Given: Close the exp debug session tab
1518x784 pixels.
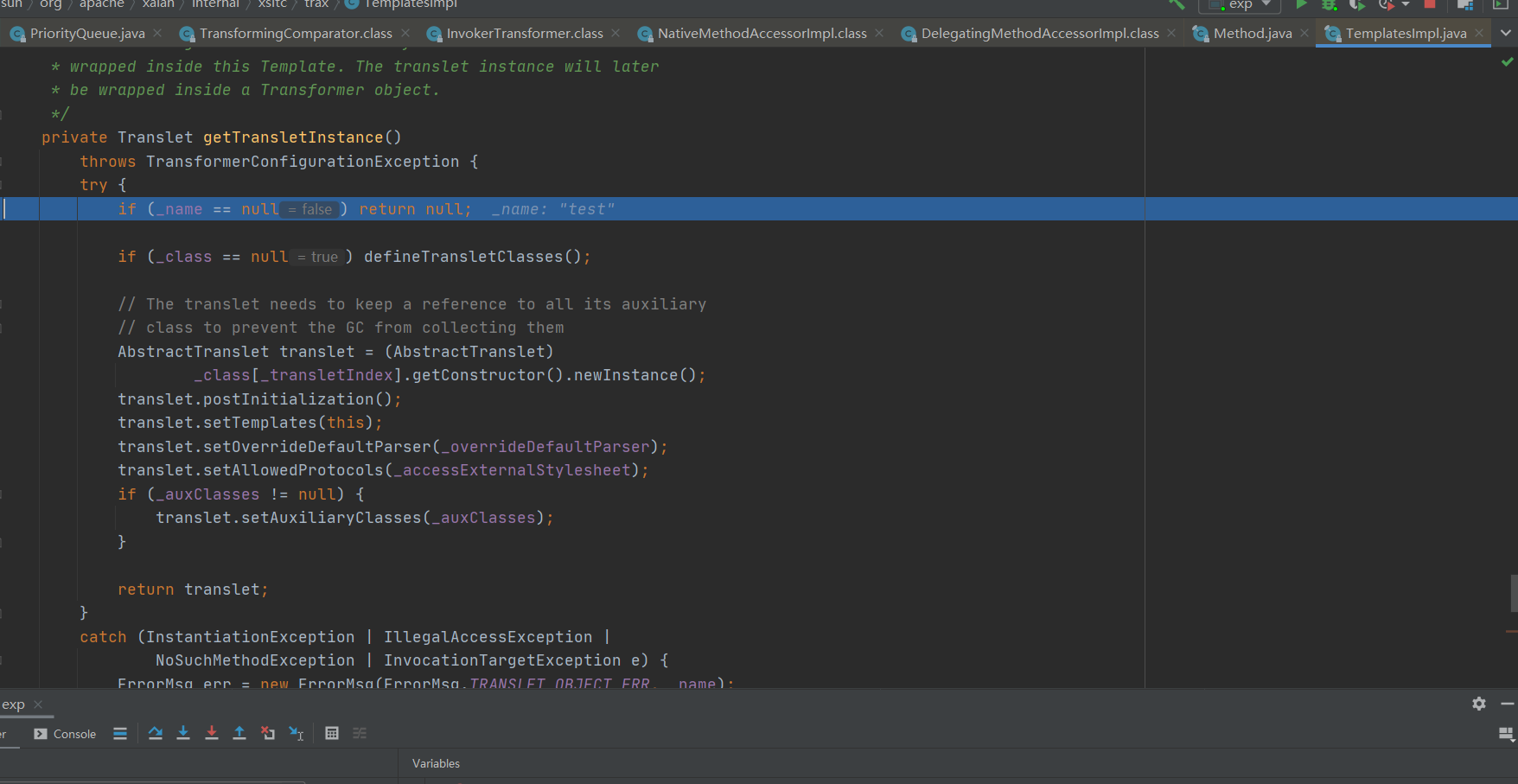Looking at the screenshot, I should point(38,704).
